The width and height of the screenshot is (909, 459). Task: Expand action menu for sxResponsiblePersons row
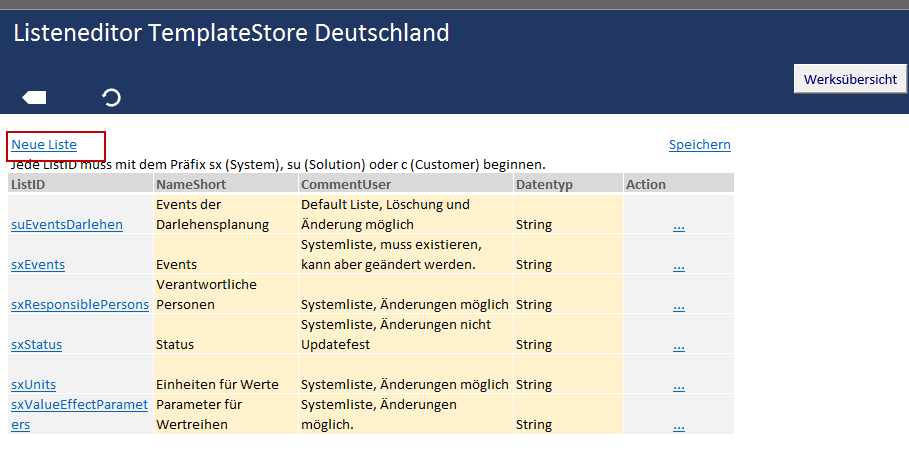click(x=678, y=305)
